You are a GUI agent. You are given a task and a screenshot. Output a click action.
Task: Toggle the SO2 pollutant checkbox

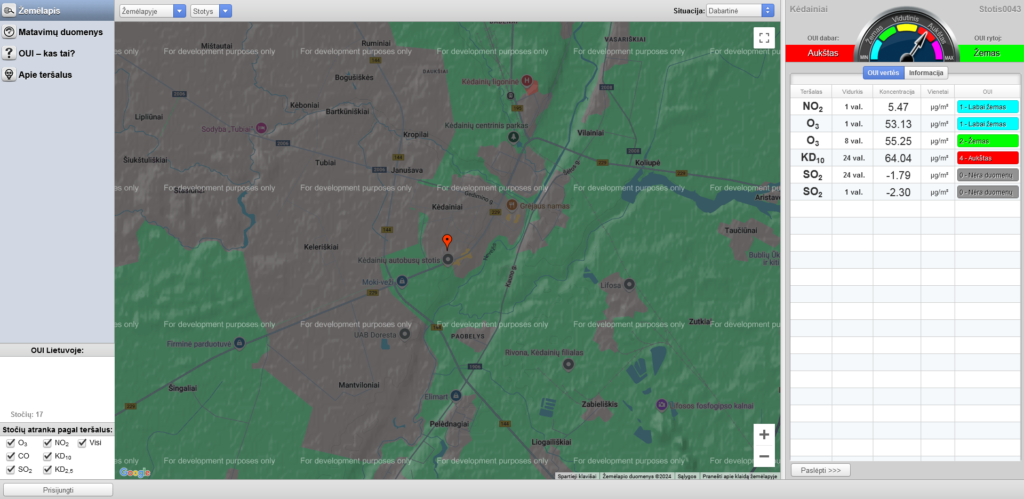(10, 469)
